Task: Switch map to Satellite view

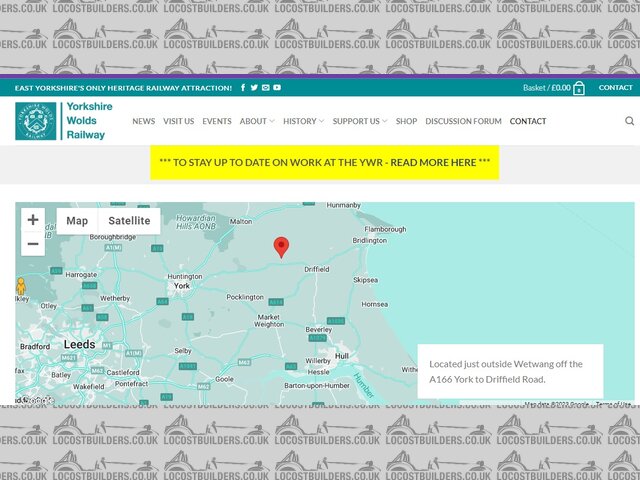Action: (x=129, y=221)
